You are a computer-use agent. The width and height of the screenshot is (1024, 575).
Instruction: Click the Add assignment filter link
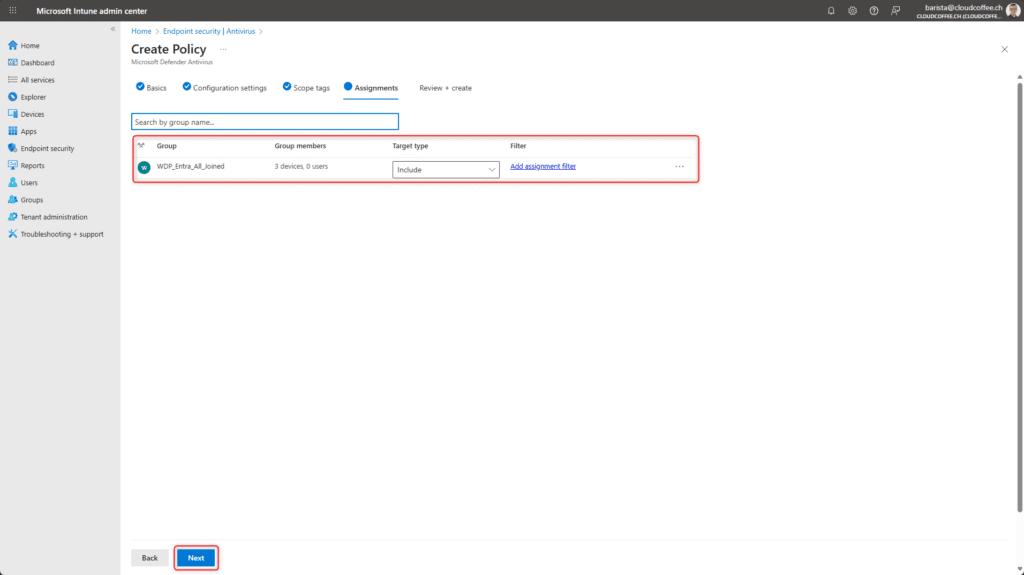(x=543, y=167)
